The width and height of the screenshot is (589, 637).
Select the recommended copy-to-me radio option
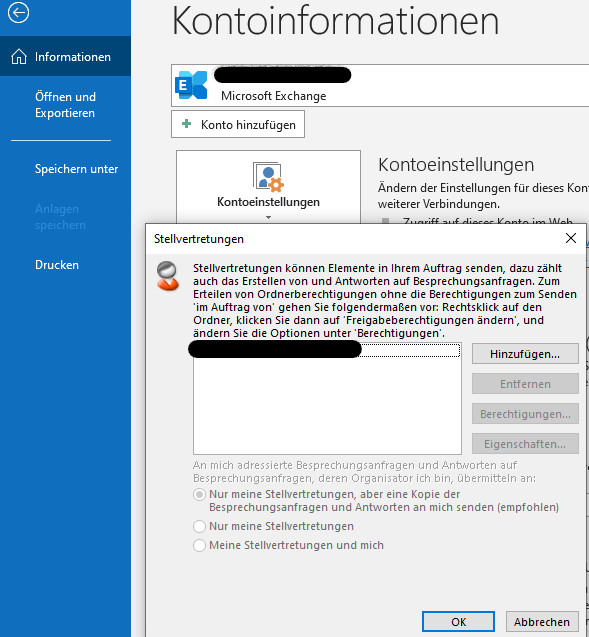click(199, 494)
